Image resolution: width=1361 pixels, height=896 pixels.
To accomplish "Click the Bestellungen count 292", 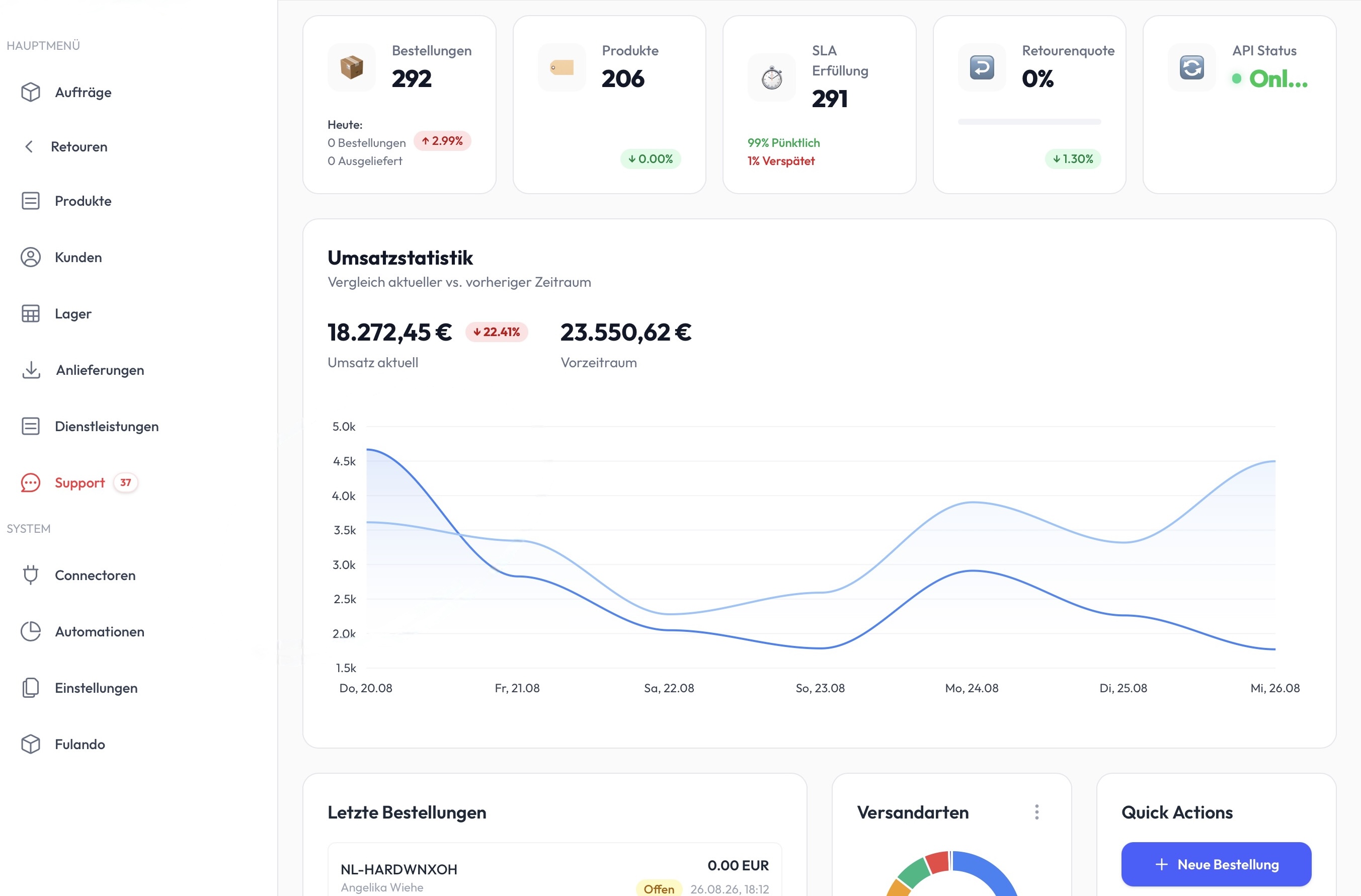I will click(x=411, y=78).
